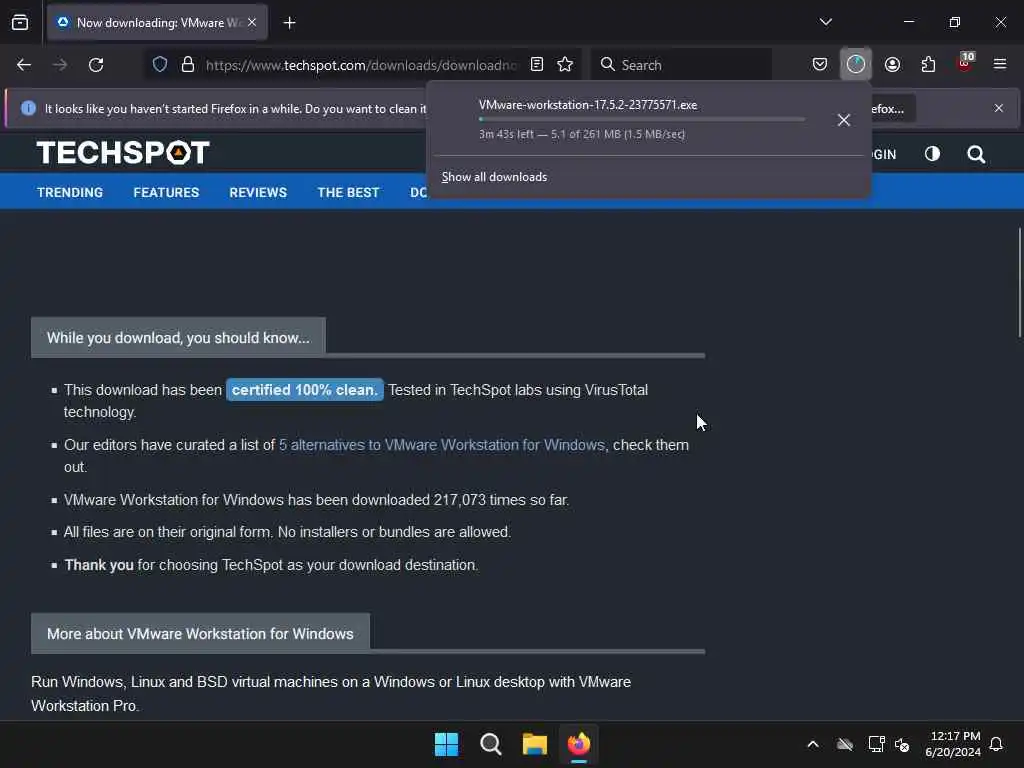1024x768 pixels.
Task: Open TechSpot site search magnifier
Action: (x=976, y=154)
